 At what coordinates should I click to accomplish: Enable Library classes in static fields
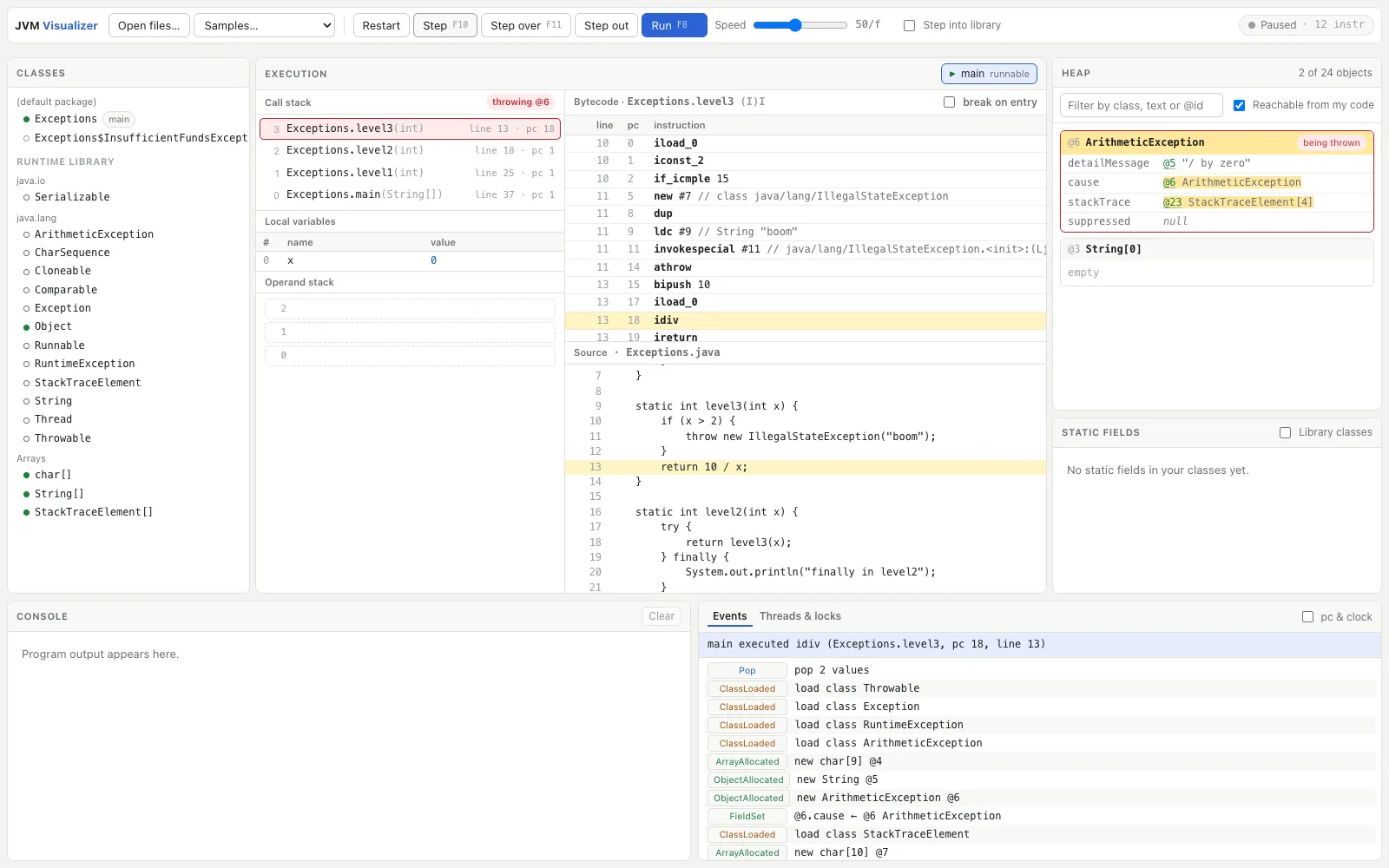(1285, 432)
